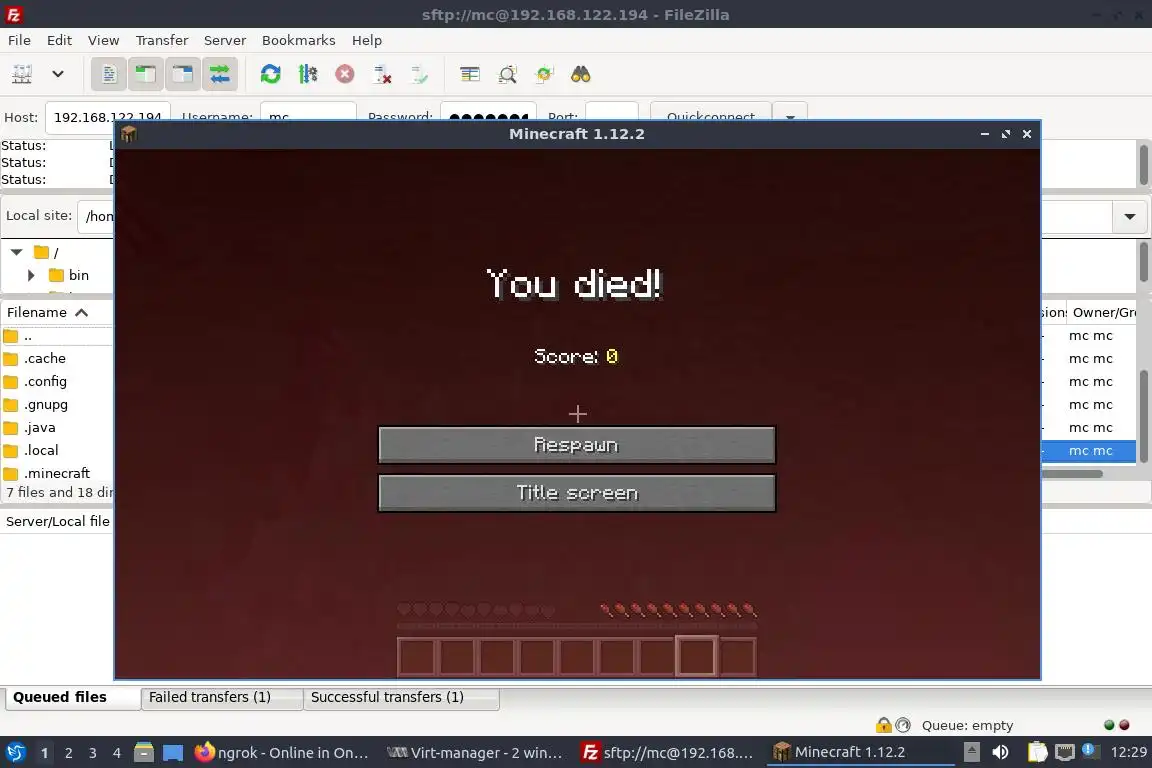
Task: Toggle transfer queue display
Action: (x=220, y=74)
